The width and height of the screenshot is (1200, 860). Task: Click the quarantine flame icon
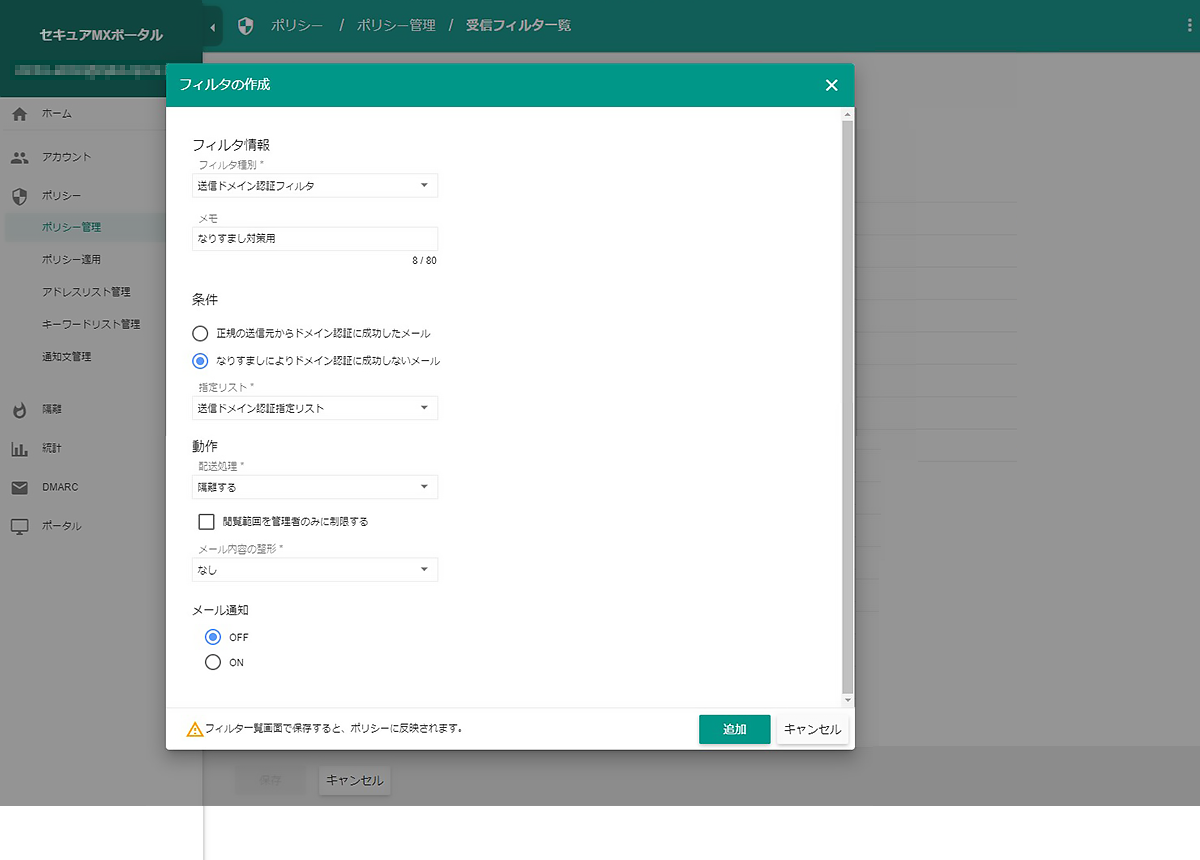pyautogui.click(x=19, y=409)
